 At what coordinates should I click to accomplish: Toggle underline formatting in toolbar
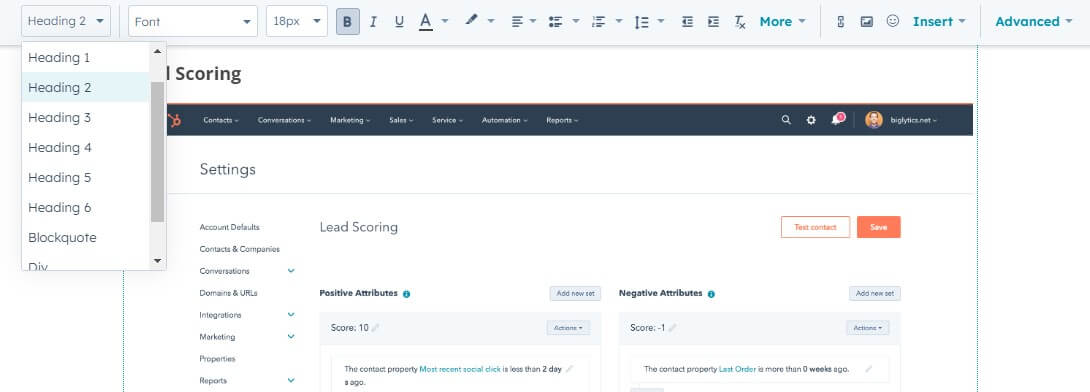click(399, 22)
